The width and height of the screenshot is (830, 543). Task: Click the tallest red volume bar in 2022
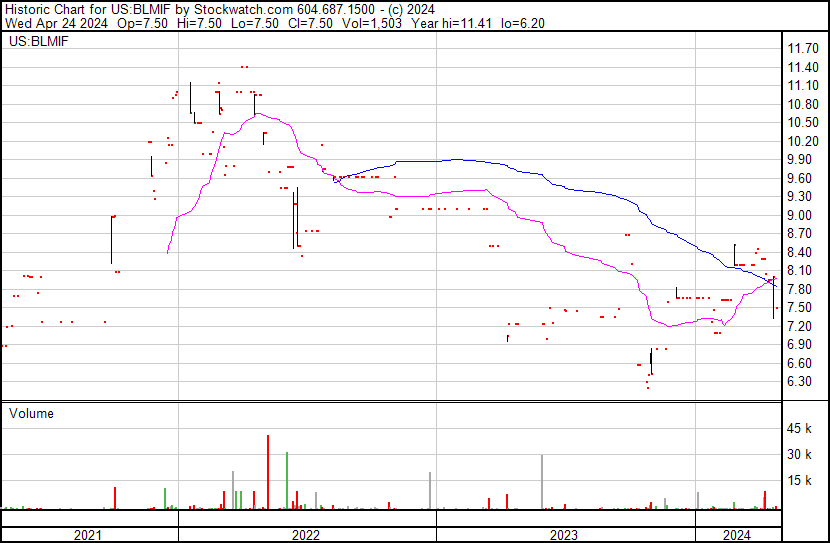pos(268,472)
